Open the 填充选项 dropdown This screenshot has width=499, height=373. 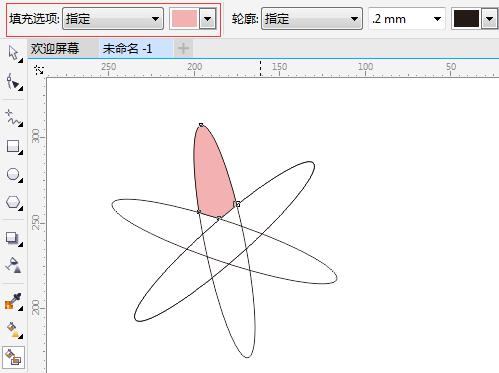[113, 19]
